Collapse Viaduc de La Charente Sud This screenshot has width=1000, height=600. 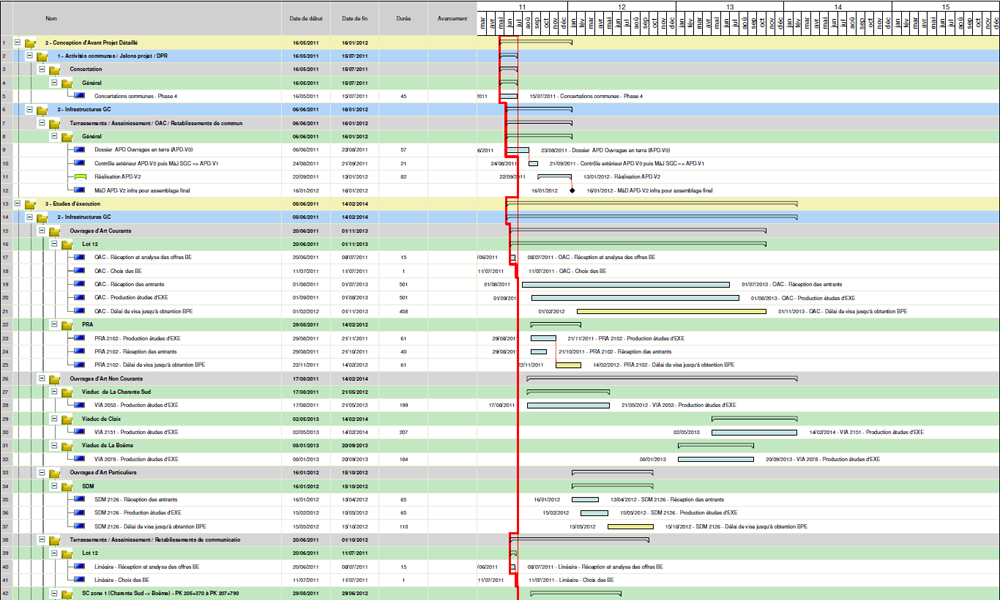[54, 391]
